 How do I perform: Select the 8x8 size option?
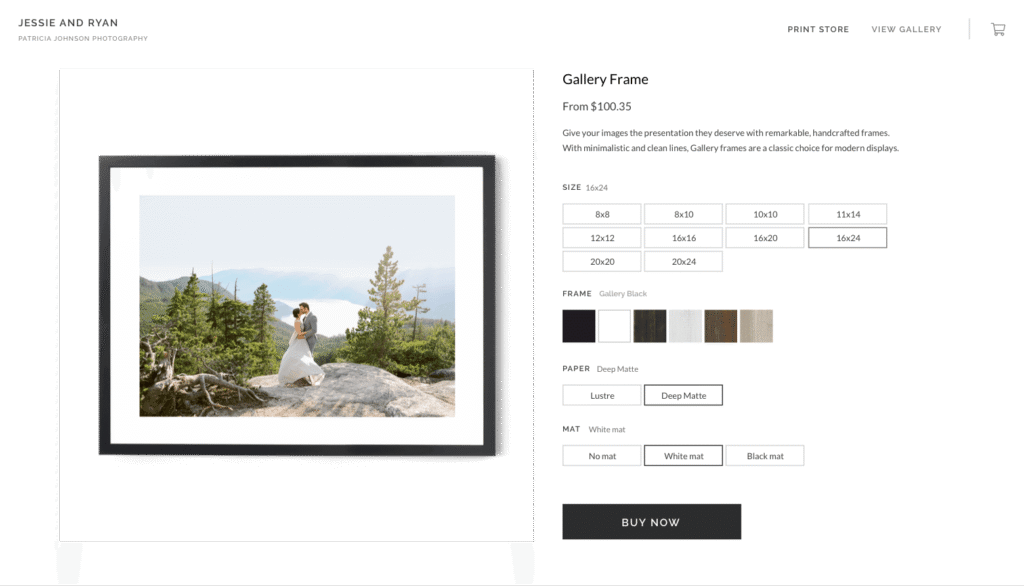601,214
